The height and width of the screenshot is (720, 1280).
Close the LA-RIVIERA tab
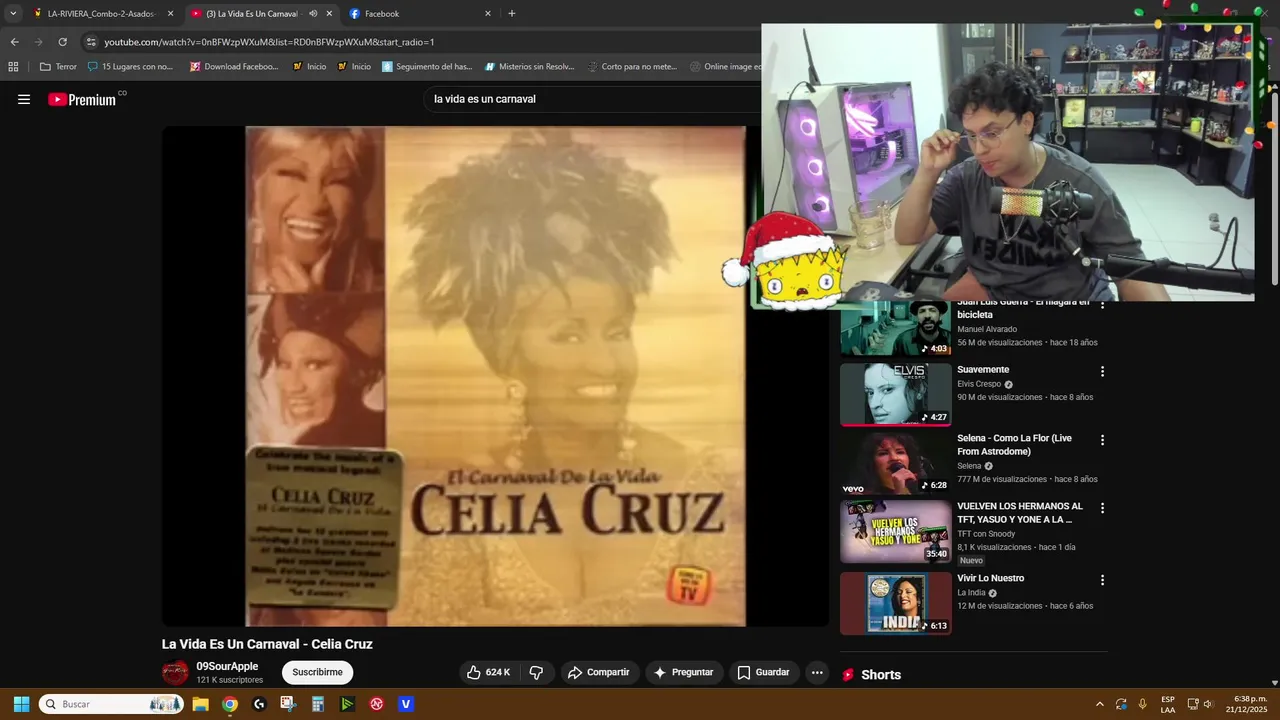(170, 14)
